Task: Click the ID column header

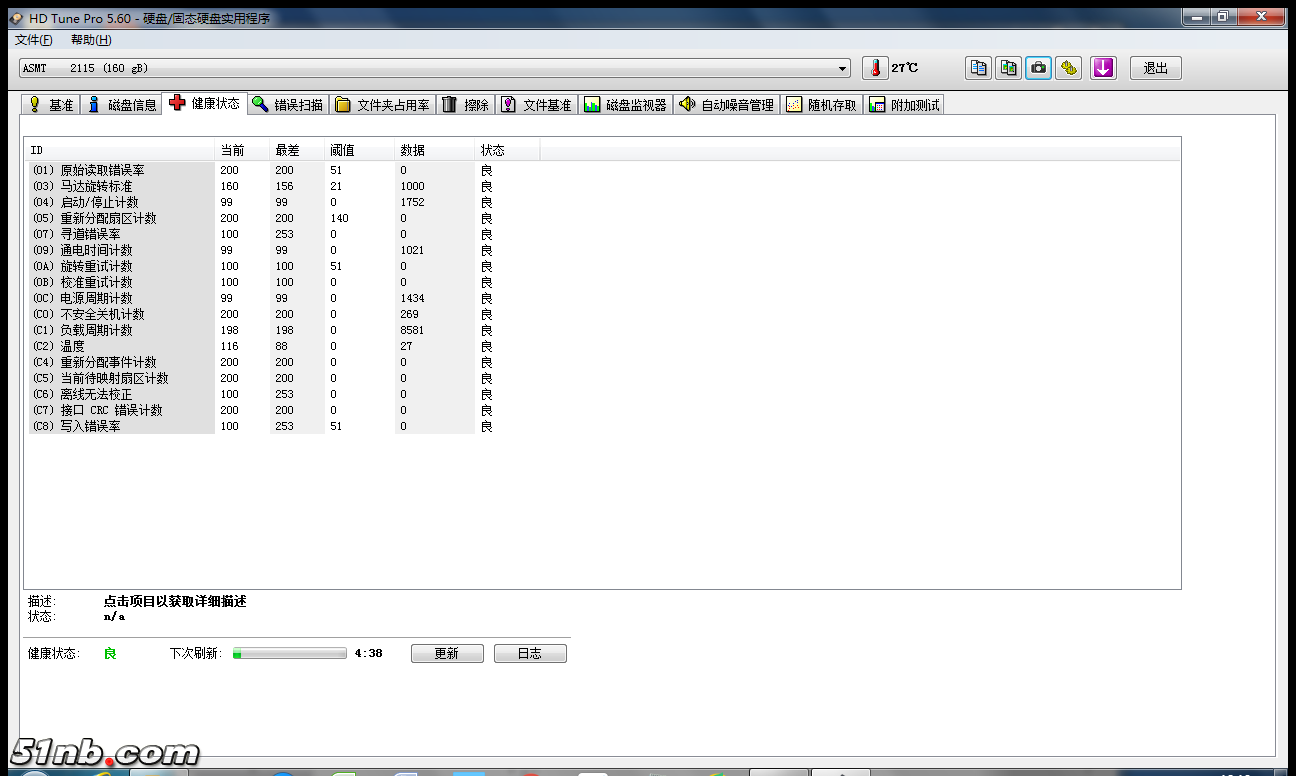Action: 120,150
